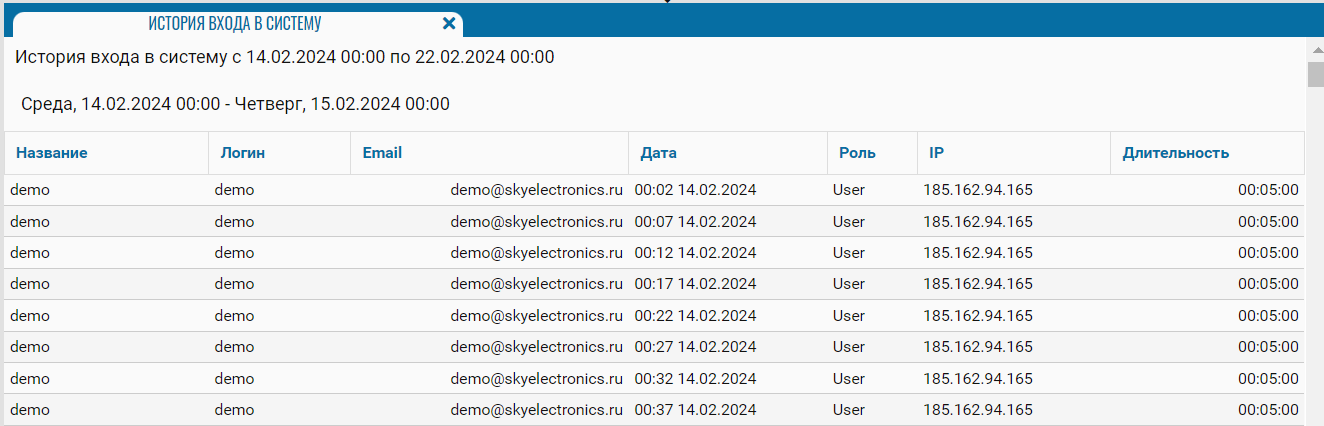Select the login entry at 00:07 14.02.2024
The width and height of the screenshot is (1324, 426).
[x=234, y=221]
